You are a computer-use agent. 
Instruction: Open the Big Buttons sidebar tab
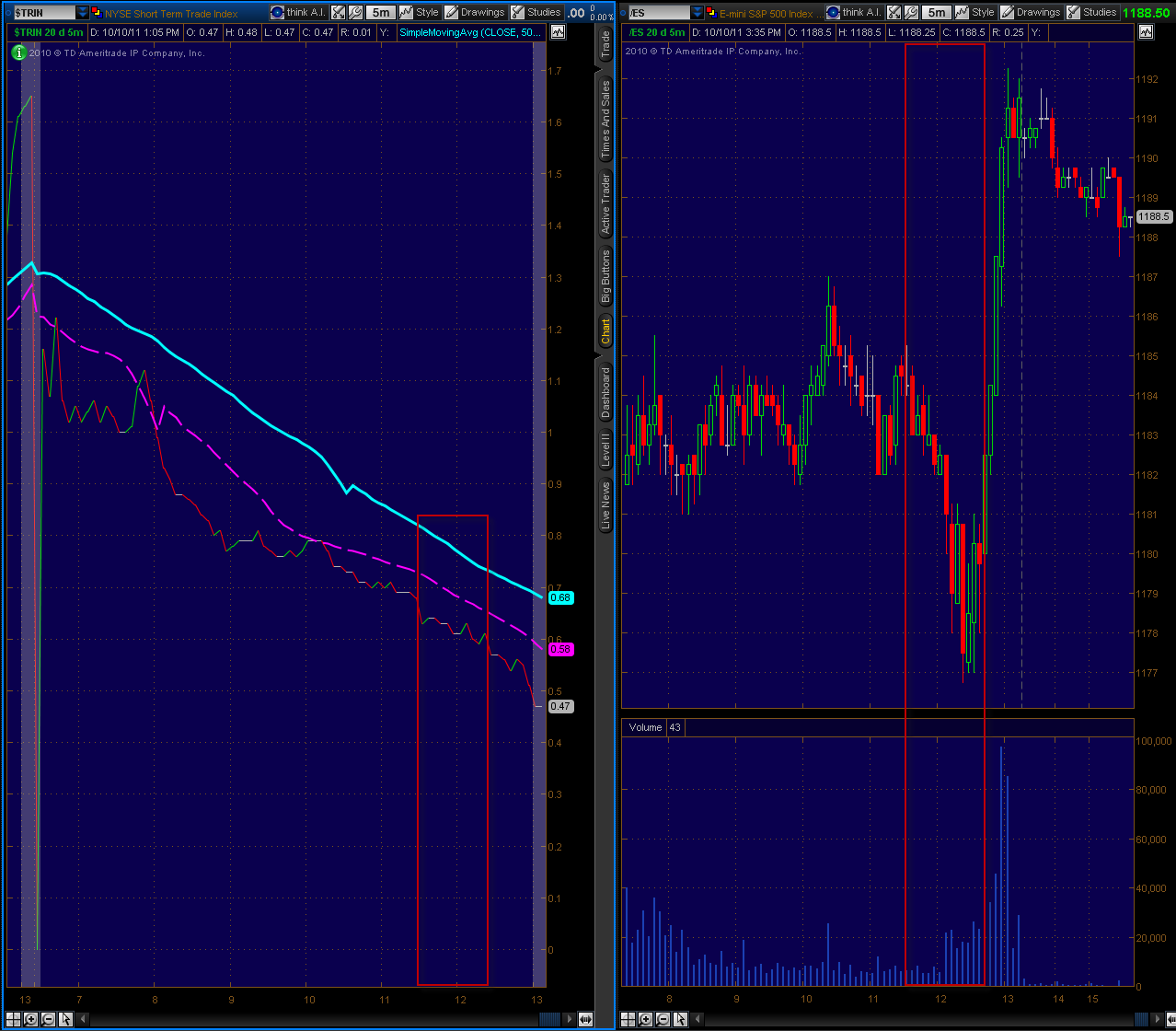click(x=605, y=276)
